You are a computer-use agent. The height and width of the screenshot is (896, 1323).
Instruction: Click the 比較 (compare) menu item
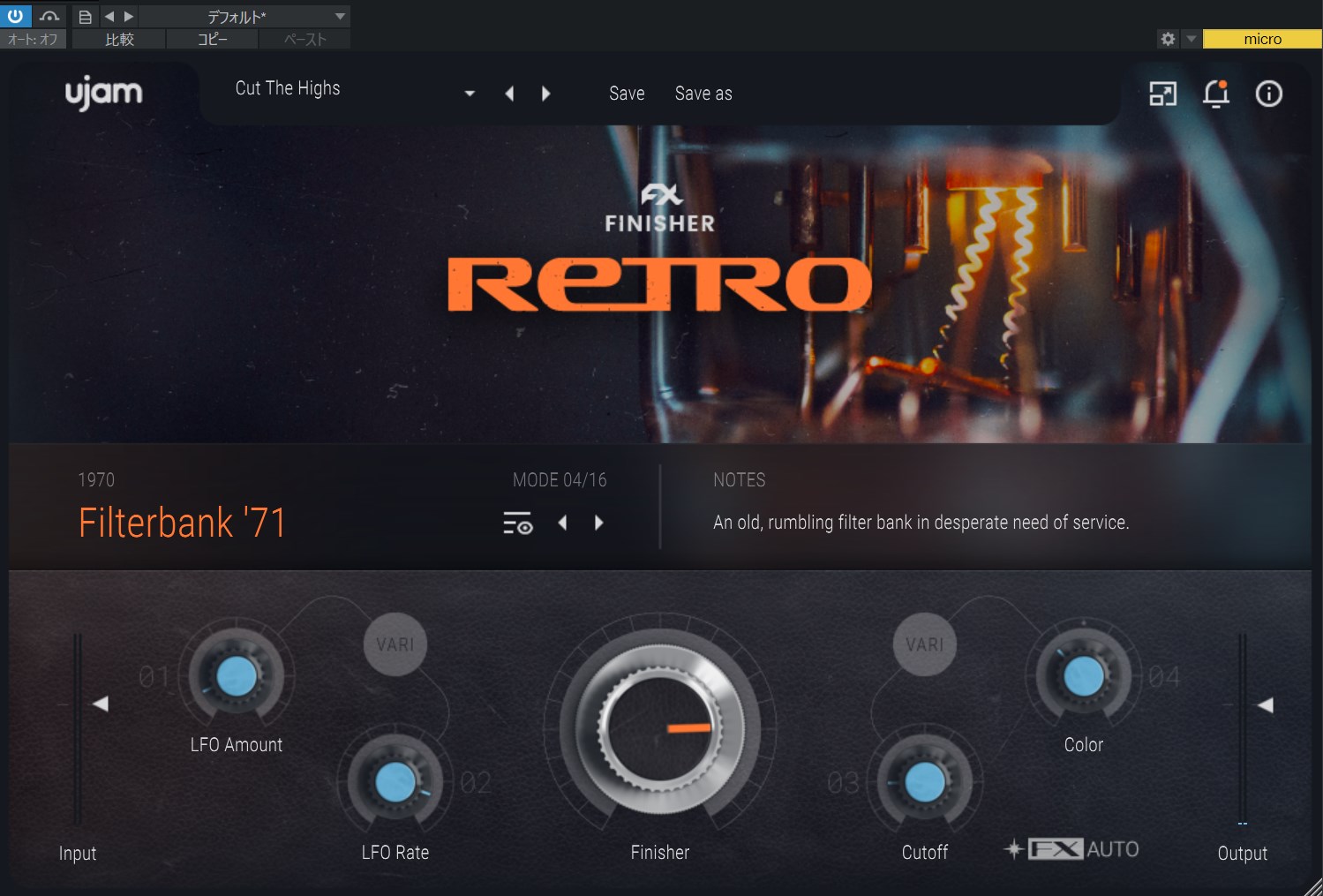(x=119, y=39)
